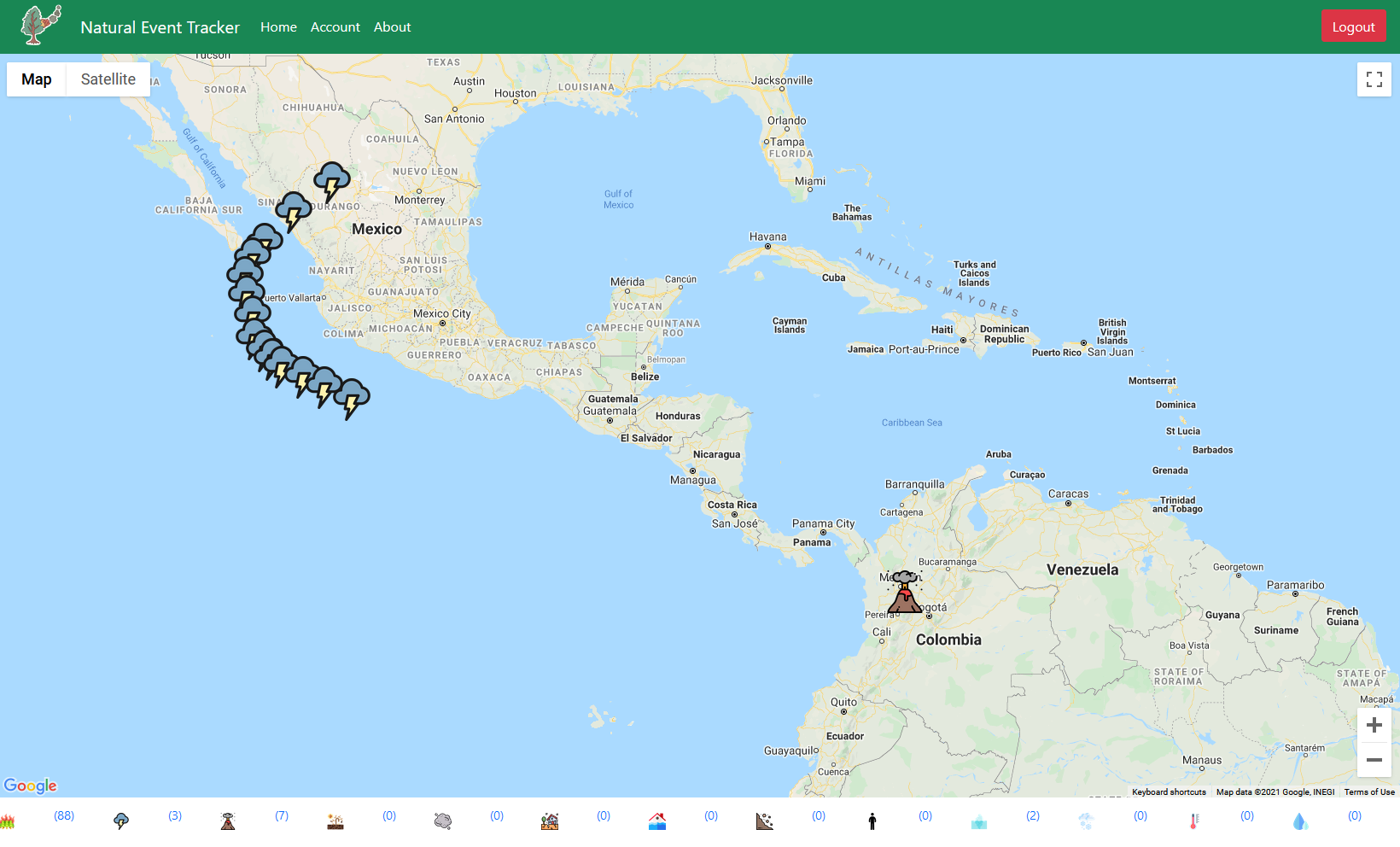Click the Google logo on the map
Screen dimensions: 1400x847
(x=31, y=786)
